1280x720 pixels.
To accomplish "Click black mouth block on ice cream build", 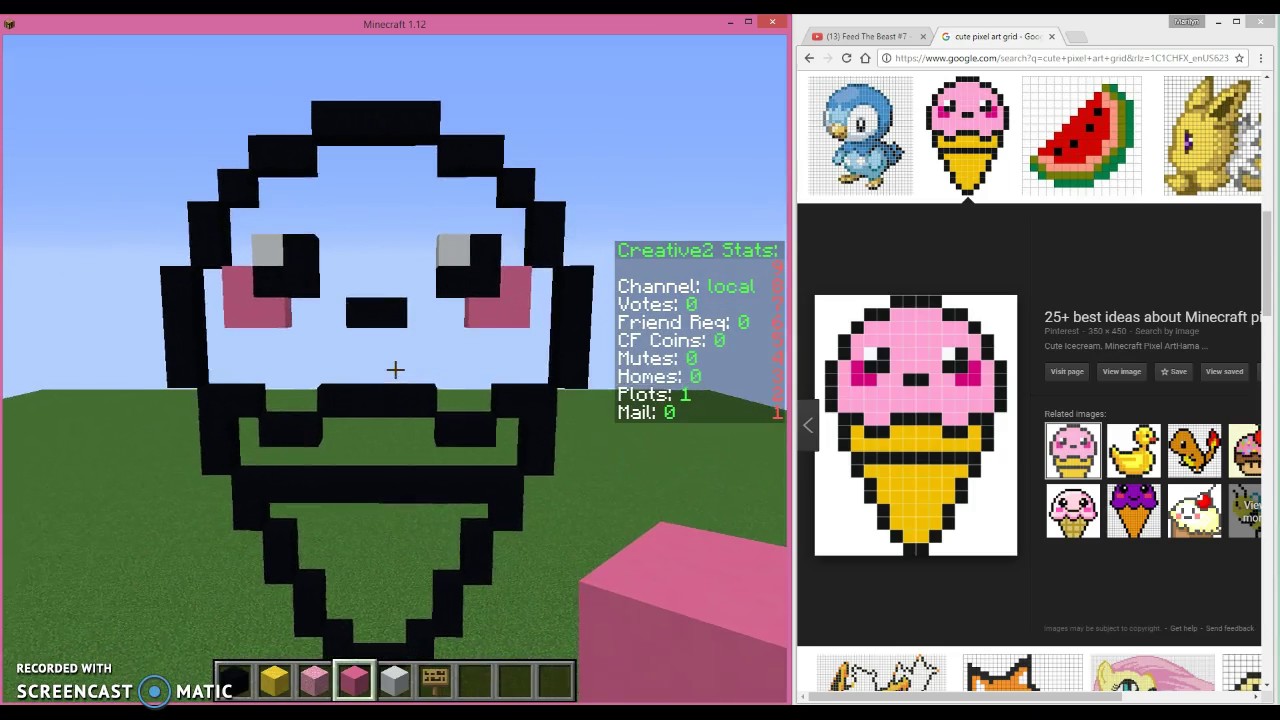I will tap(376, 312).
